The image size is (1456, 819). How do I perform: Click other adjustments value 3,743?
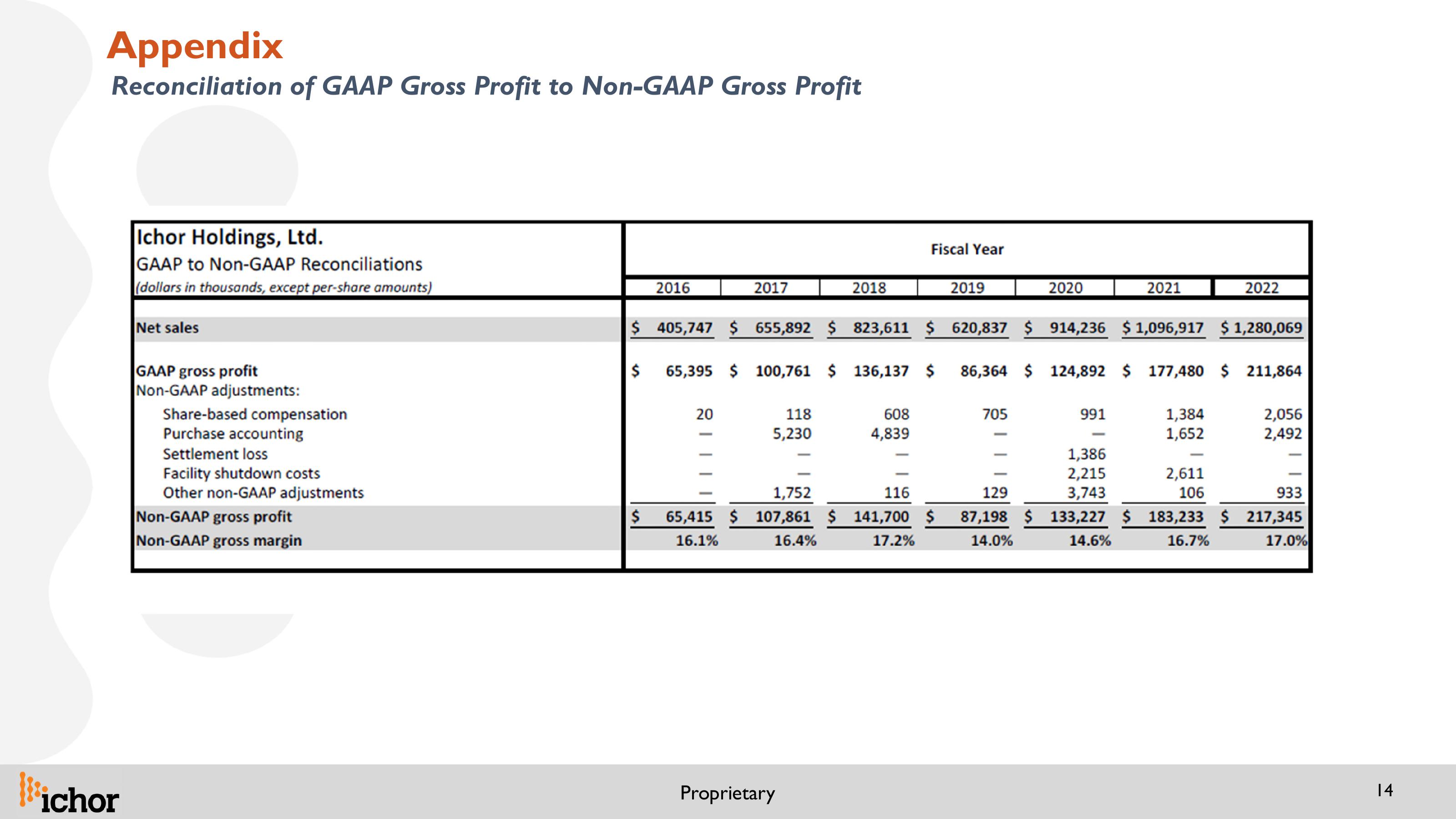coord(1087,493)
